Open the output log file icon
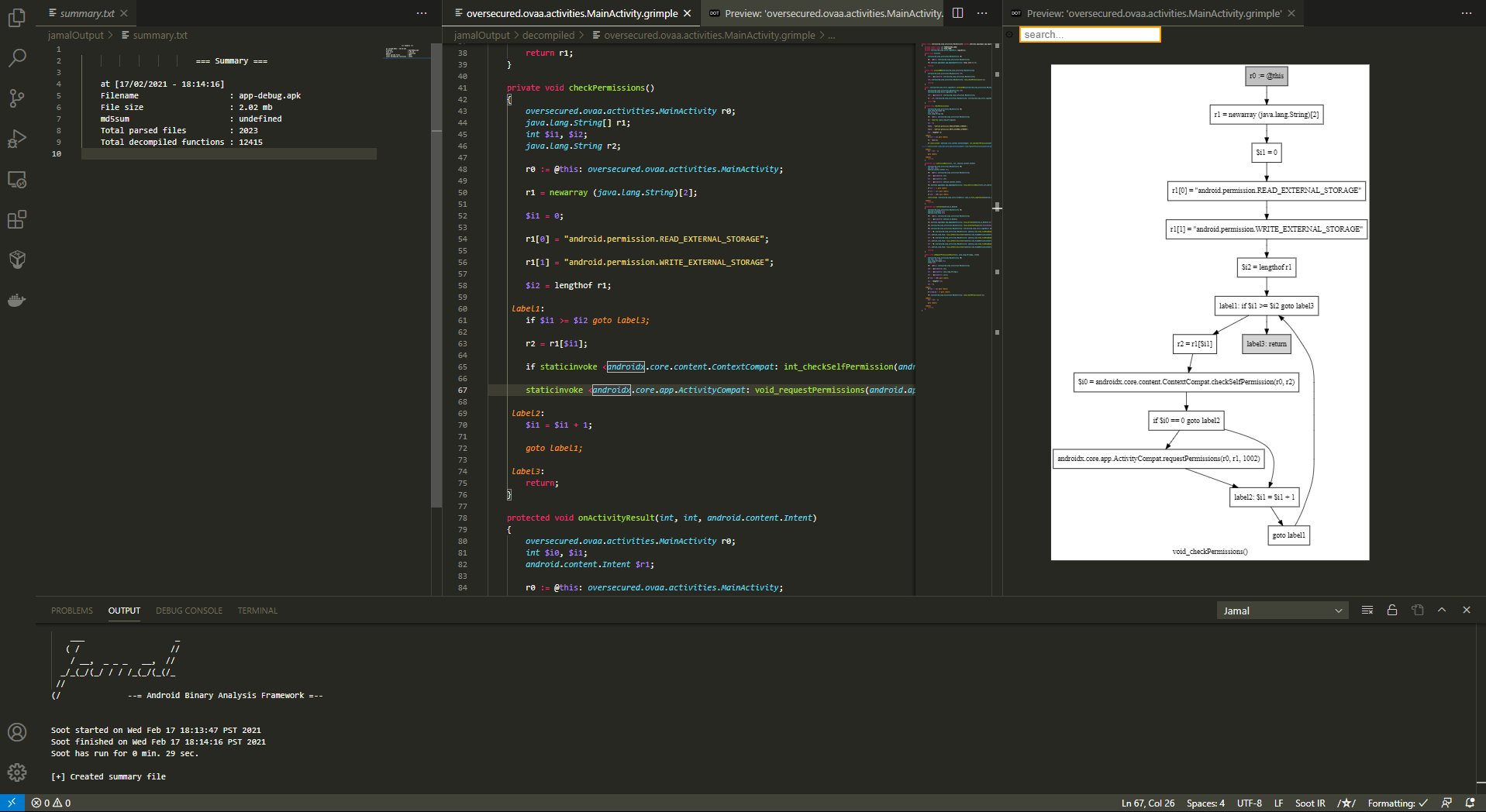1486x812 pixels. (x=1418, y=611)
